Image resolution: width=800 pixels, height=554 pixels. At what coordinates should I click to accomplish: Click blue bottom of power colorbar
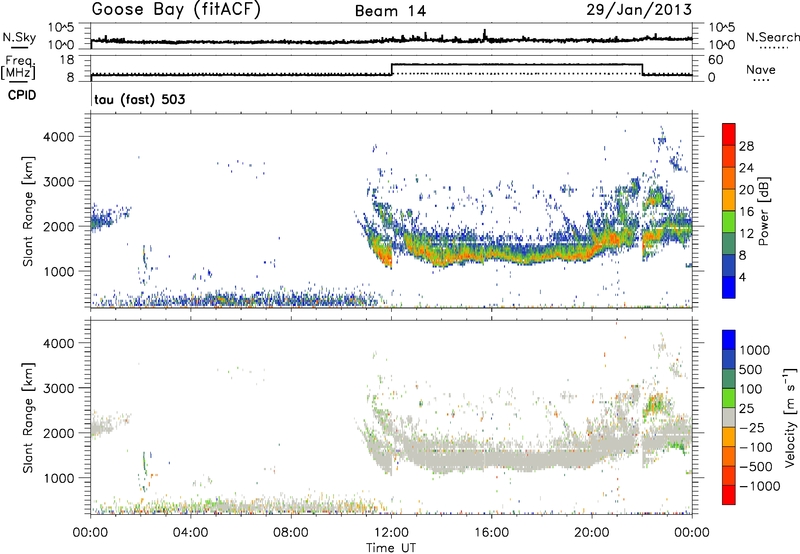click(729, 287)
